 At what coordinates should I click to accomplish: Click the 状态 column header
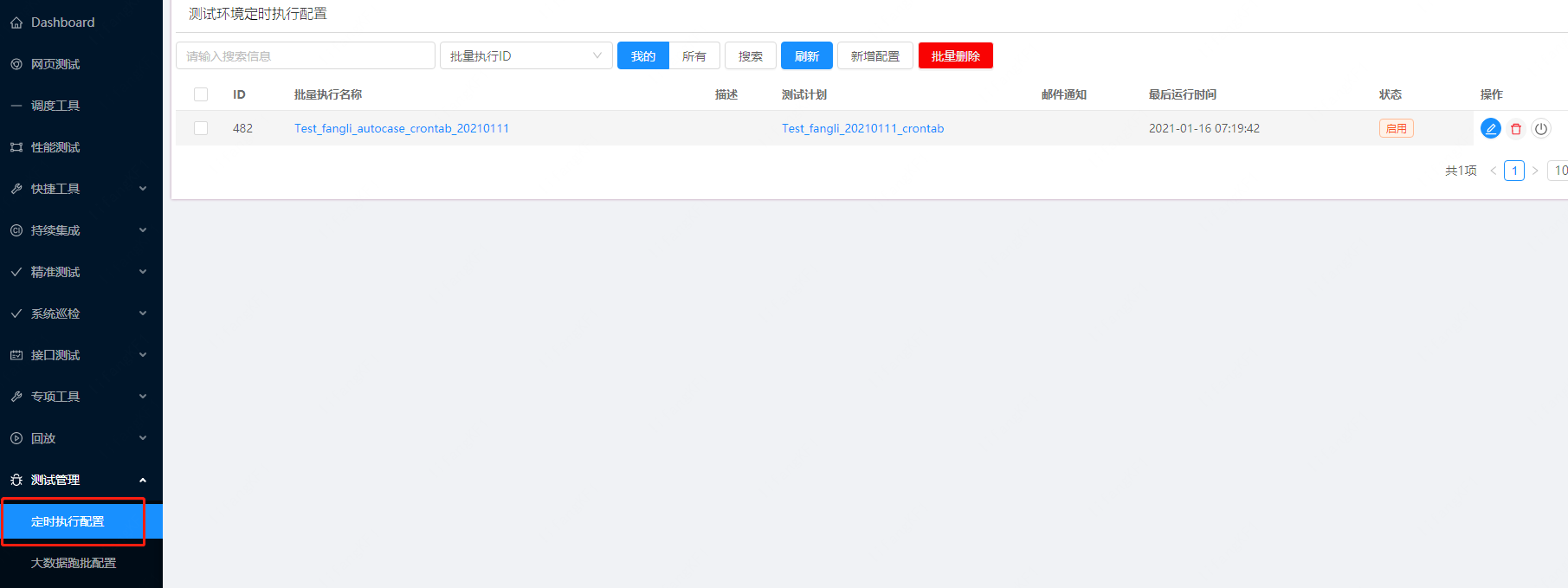[x=1391, y=94]
